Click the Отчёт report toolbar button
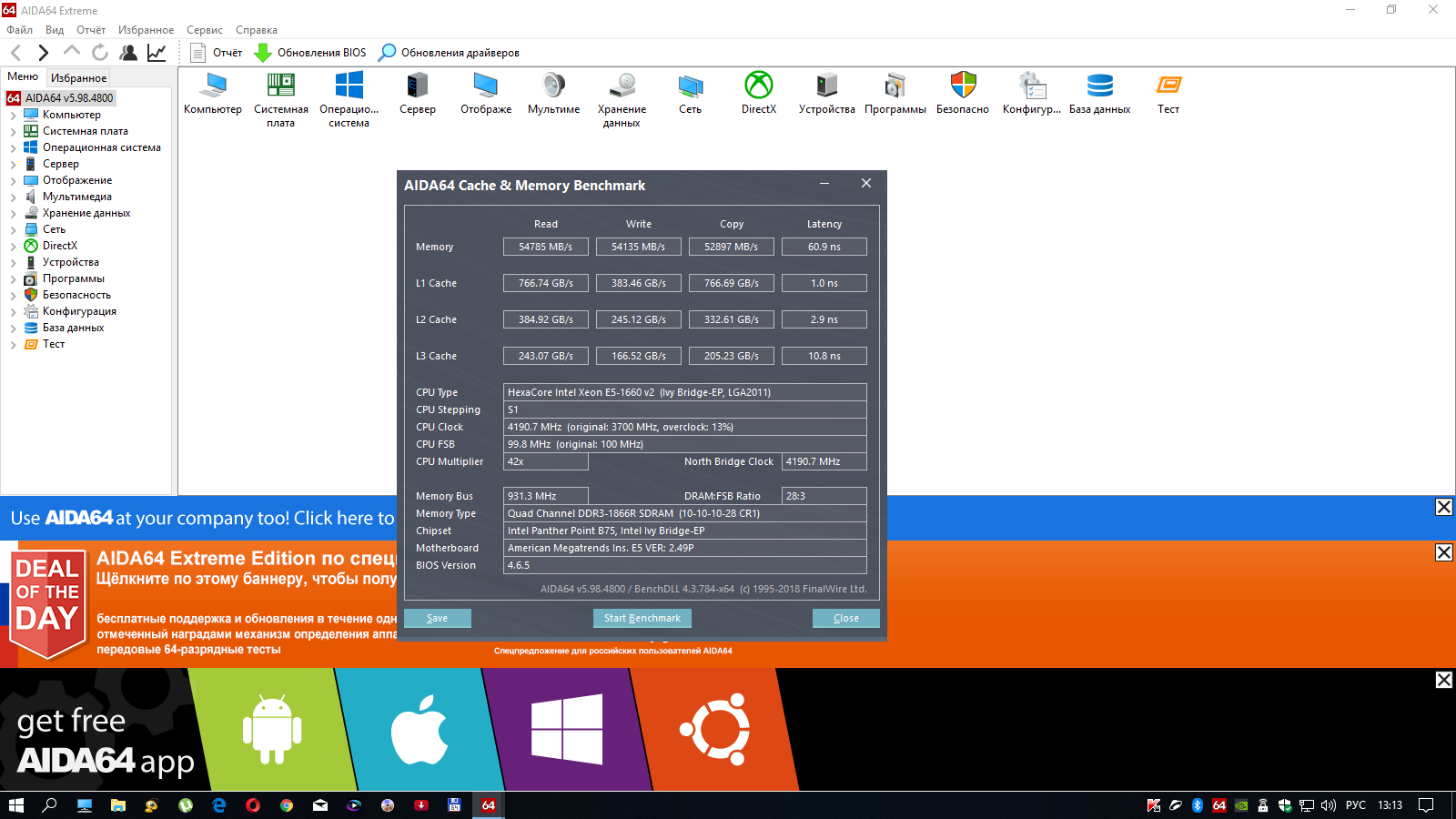 tap(217, 53)
